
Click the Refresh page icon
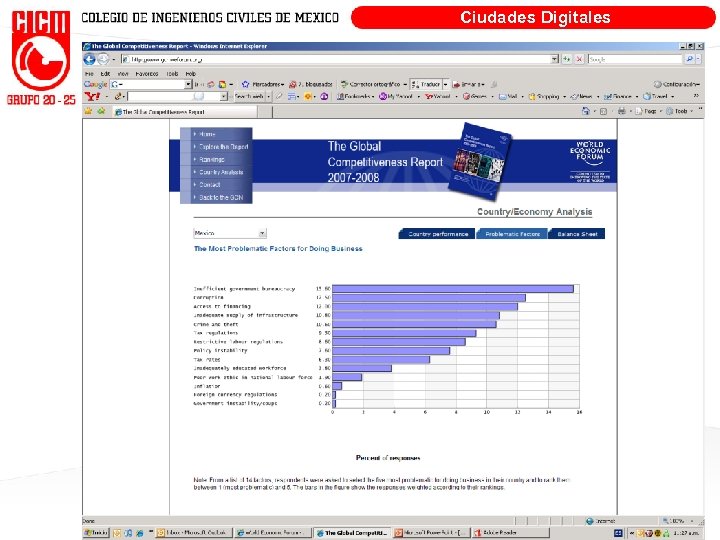(567, 59)
